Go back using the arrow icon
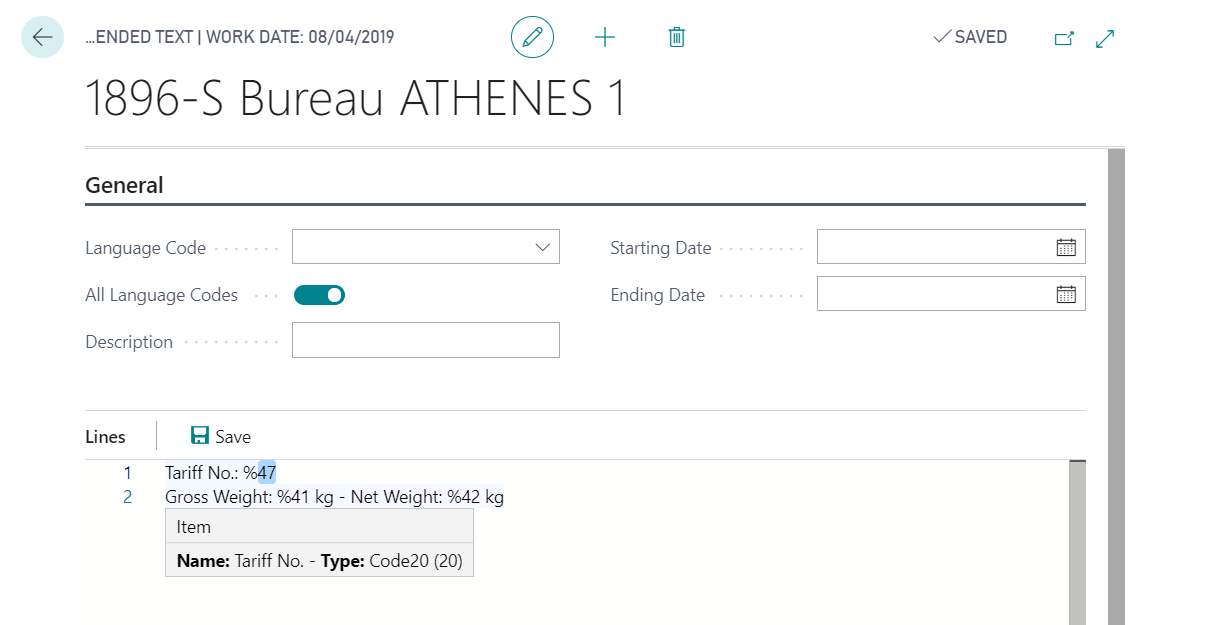Screen dimensions: 1208x625 pos(42,37)
